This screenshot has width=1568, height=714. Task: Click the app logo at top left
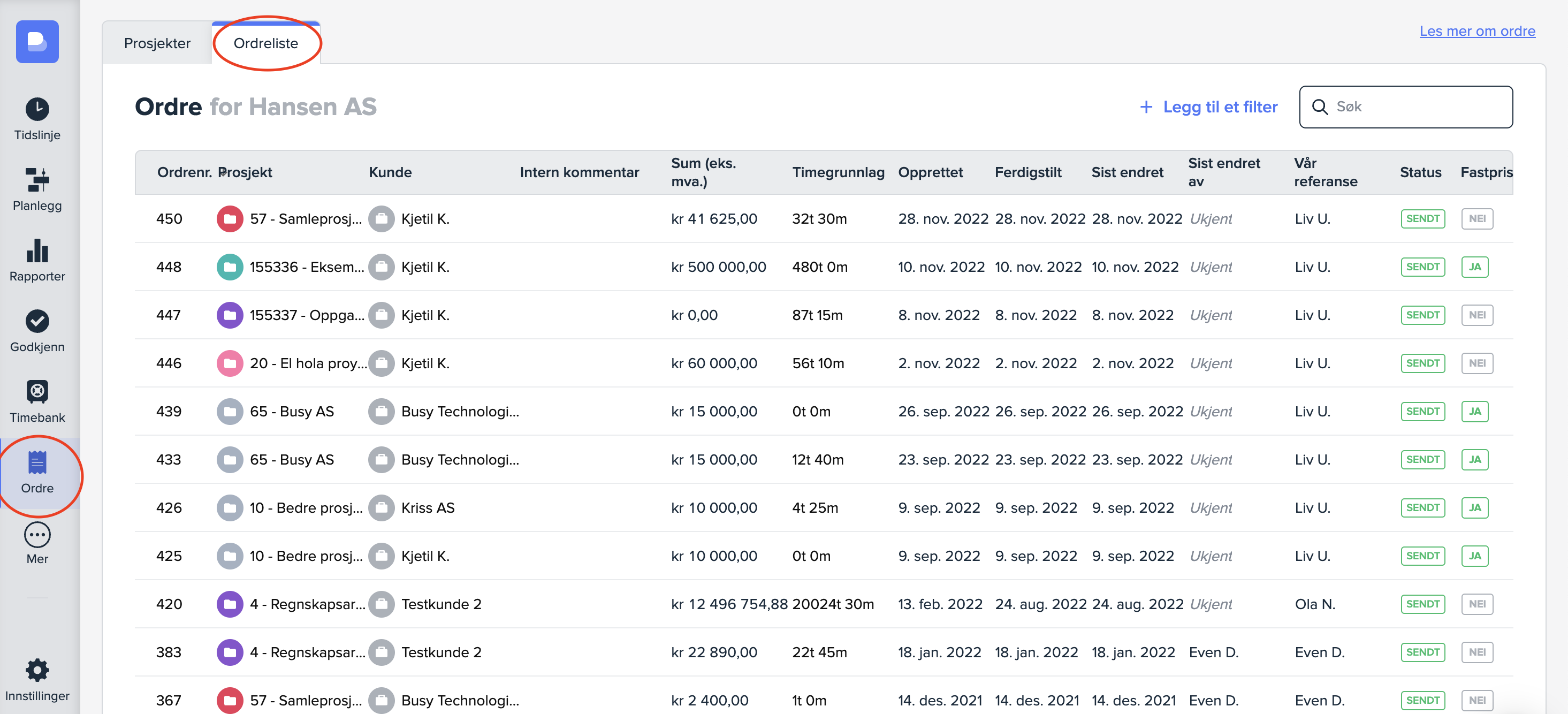(x=37, y=42)
